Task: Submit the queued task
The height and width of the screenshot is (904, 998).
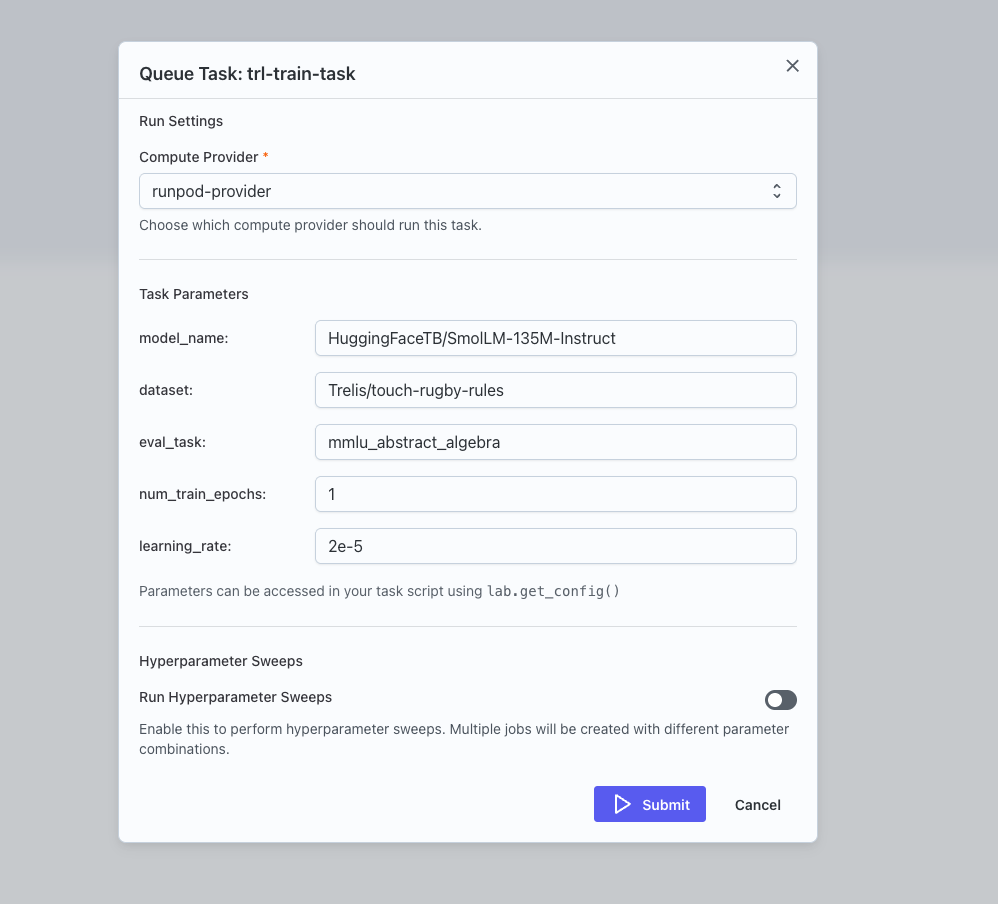Action: click(650, 804)
